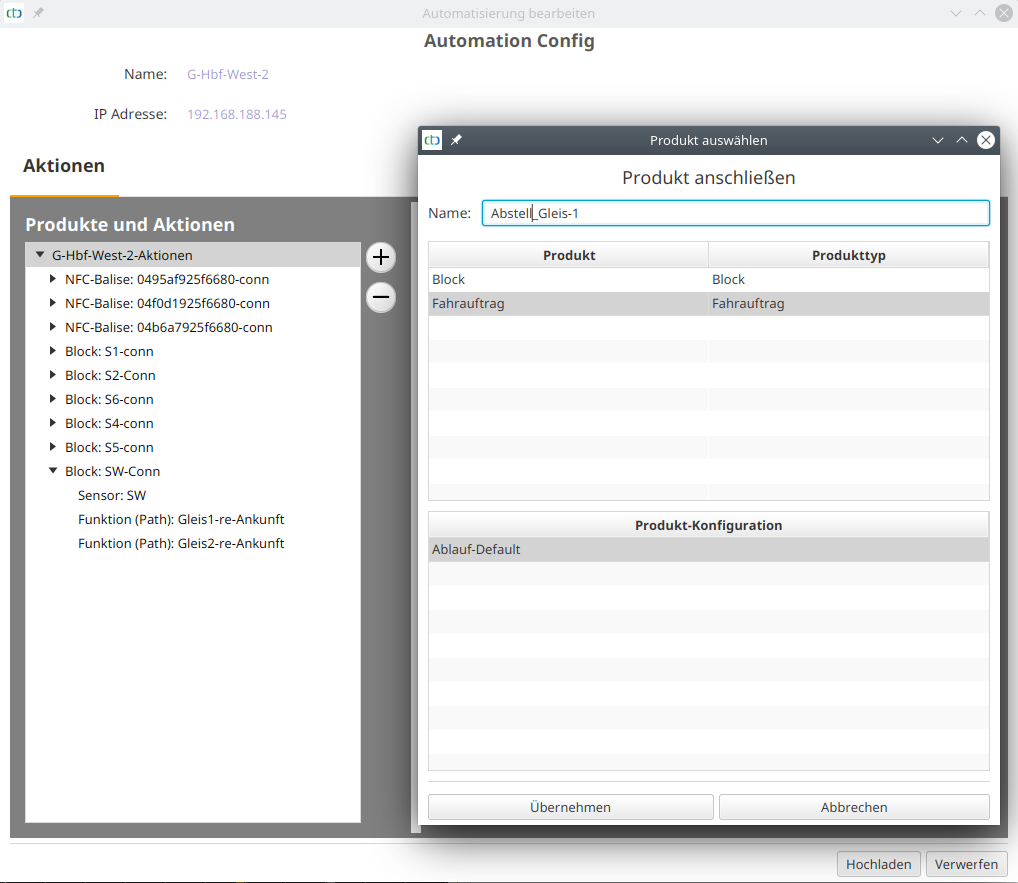
Task: Click the cb application icon on the dialog titlebar
Action: 431,140
